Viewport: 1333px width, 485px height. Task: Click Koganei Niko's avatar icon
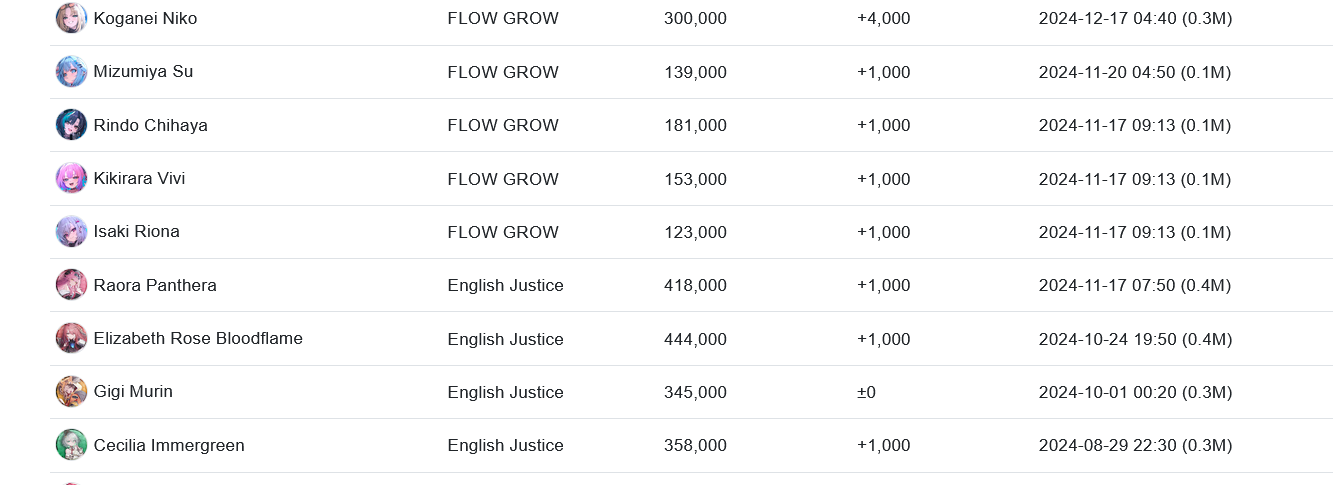[71, 18]
